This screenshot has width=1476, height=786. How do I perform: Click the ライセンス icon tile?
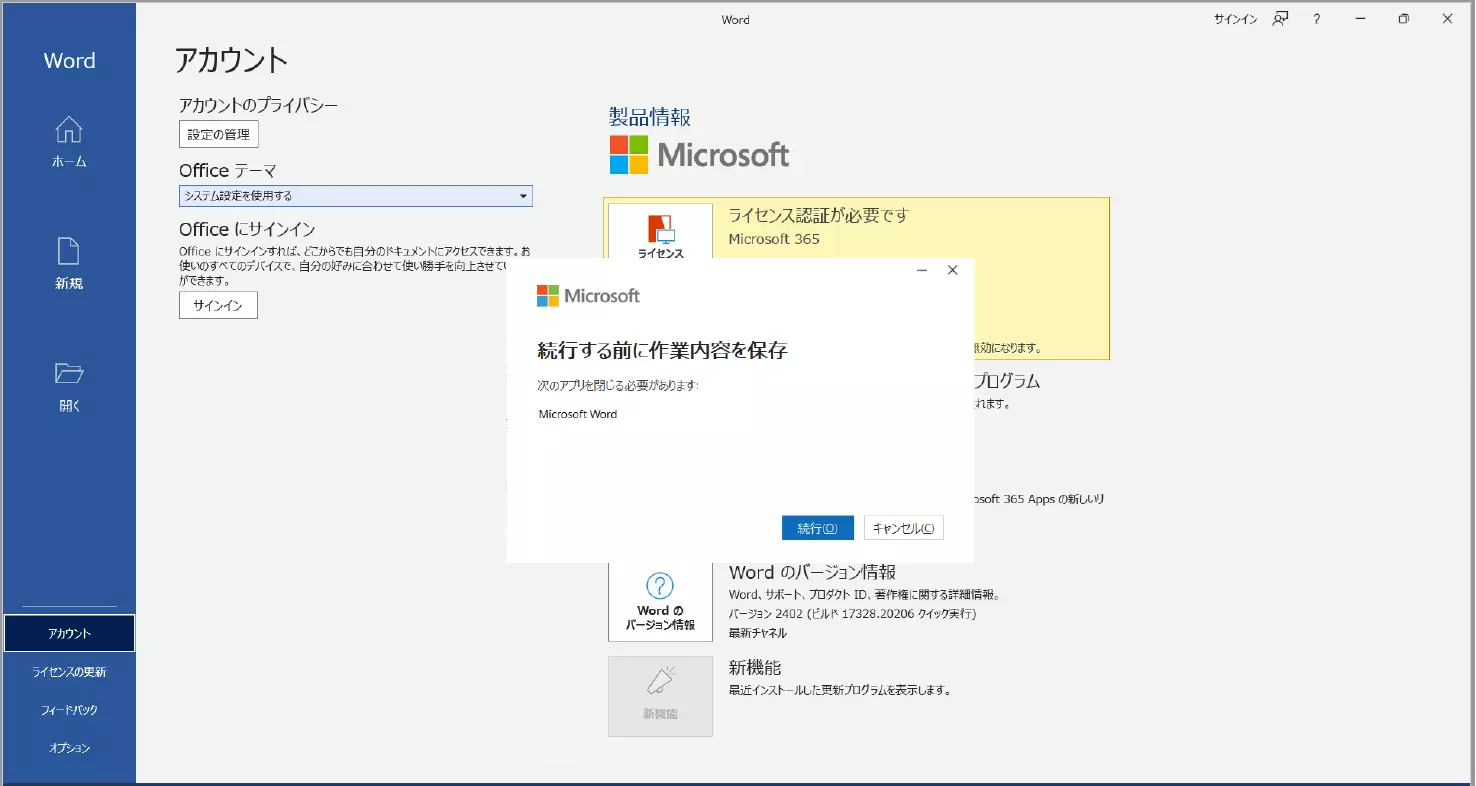point(660,232)
